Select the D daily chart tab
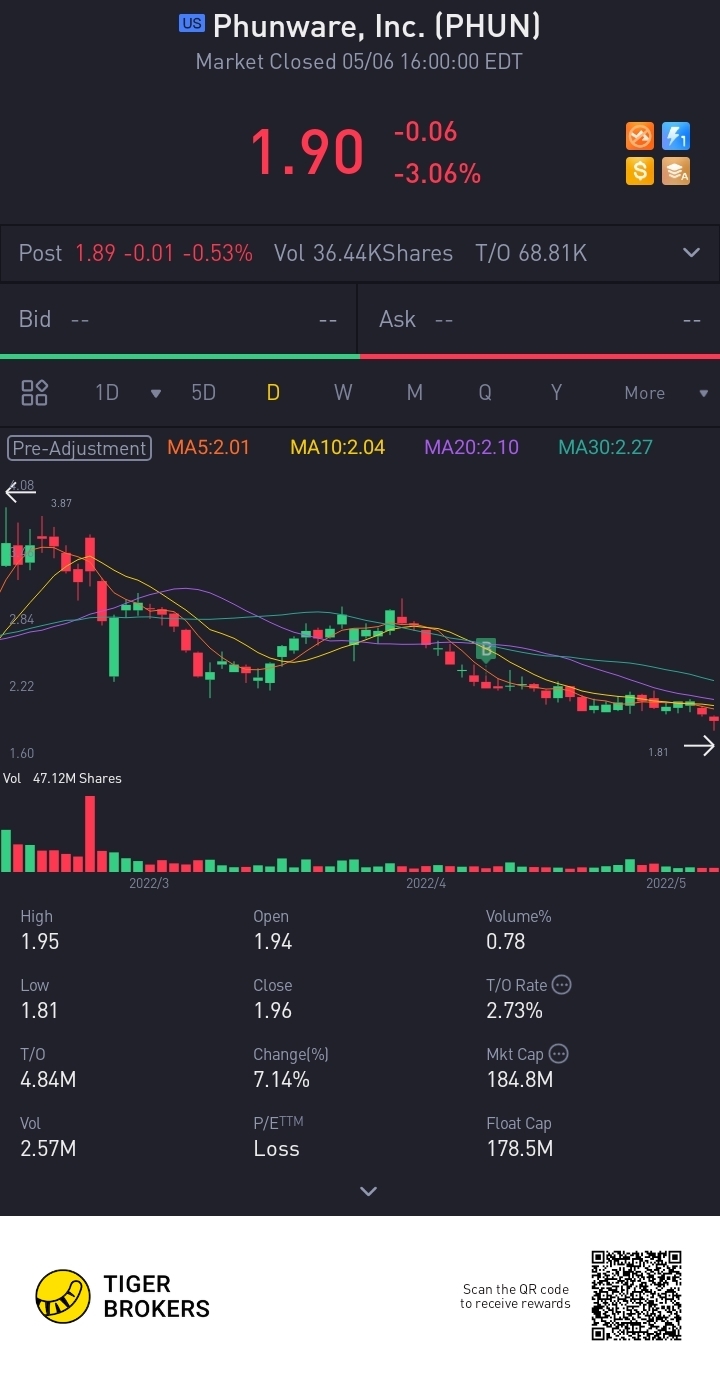The height and width of the screenshot is (1377, 720). pyautogui.click(x=272, y=393)
